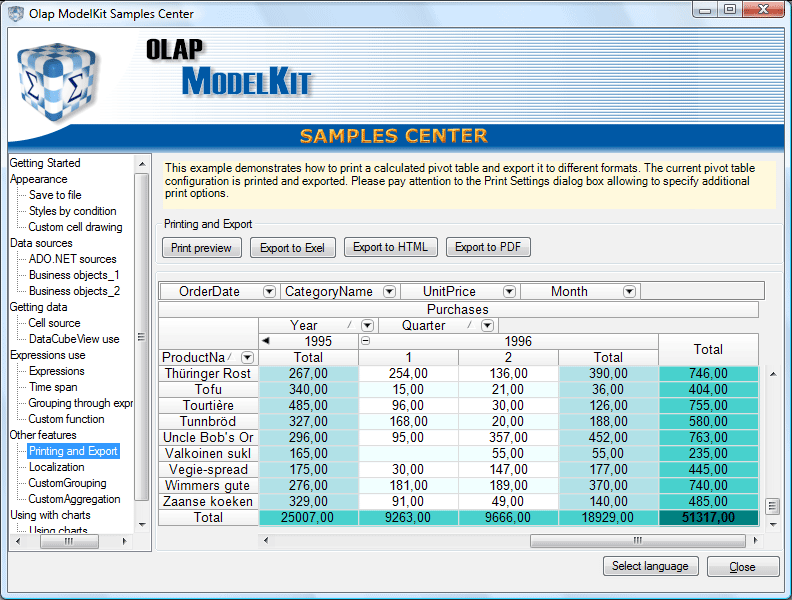The width and height of the screenshot is (792, 600).
Task: Expand the 1995 year arrow
Action: [266, 341]
